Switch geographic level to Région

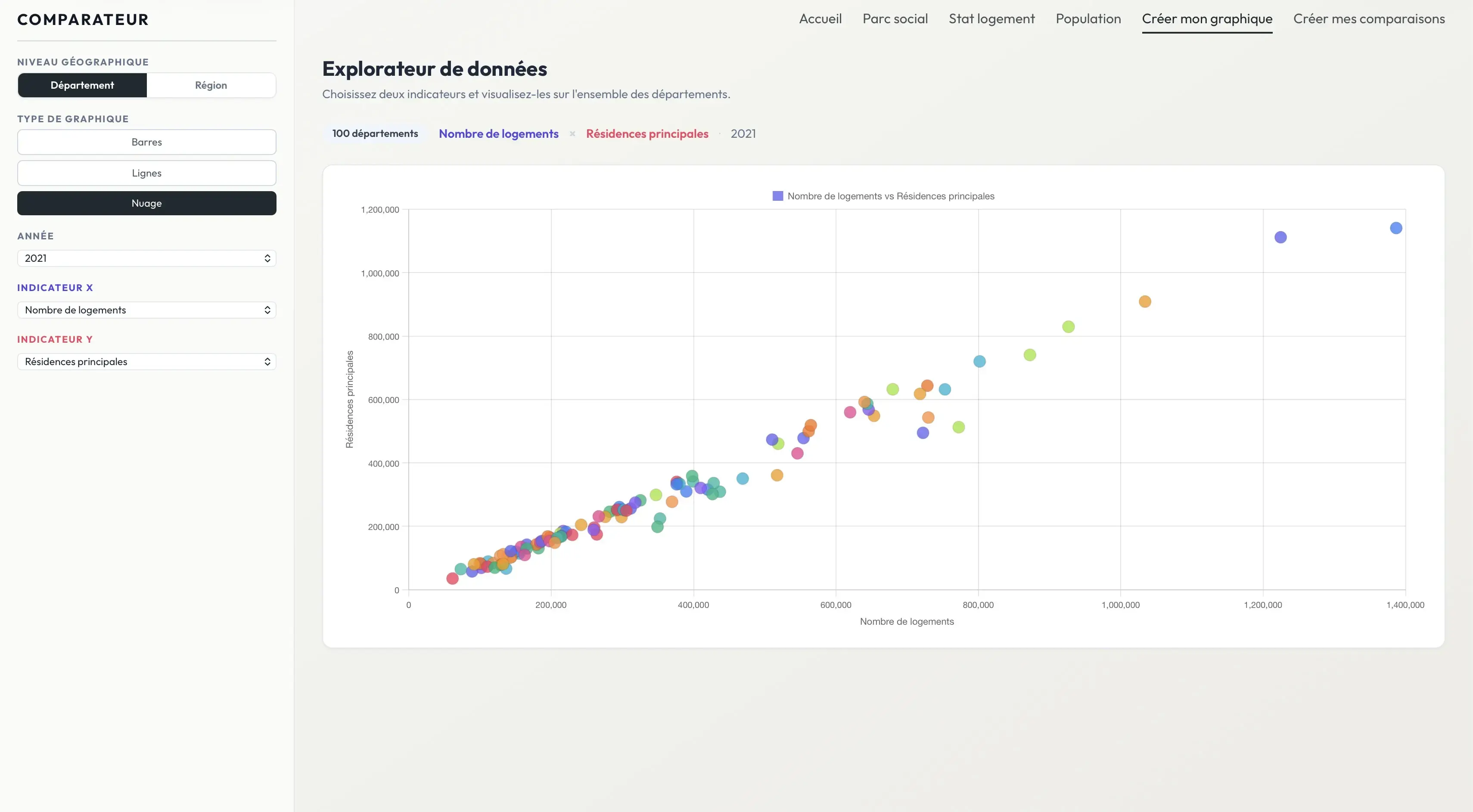[x=211, y=85]
